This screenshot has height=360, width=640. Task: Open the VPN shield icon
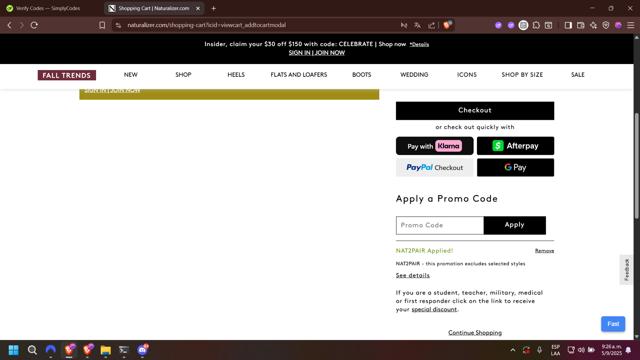pos(606,25)
